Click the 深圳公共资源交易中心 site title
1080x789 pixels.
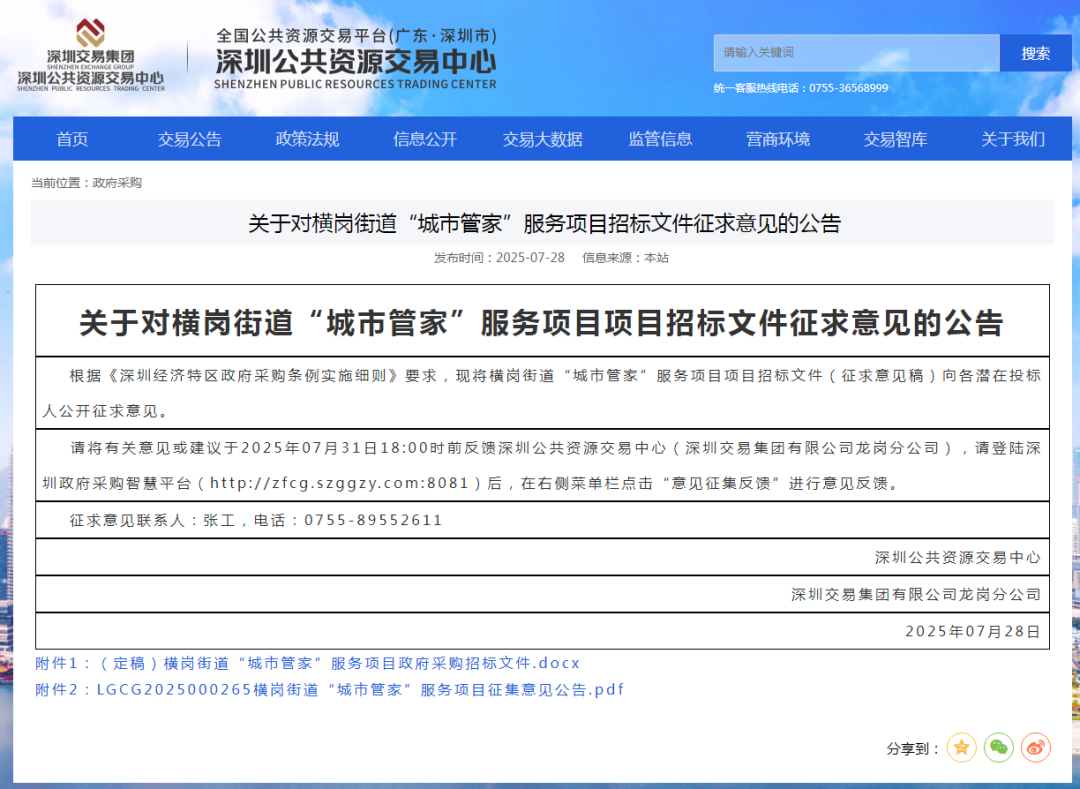click(355, 61)
